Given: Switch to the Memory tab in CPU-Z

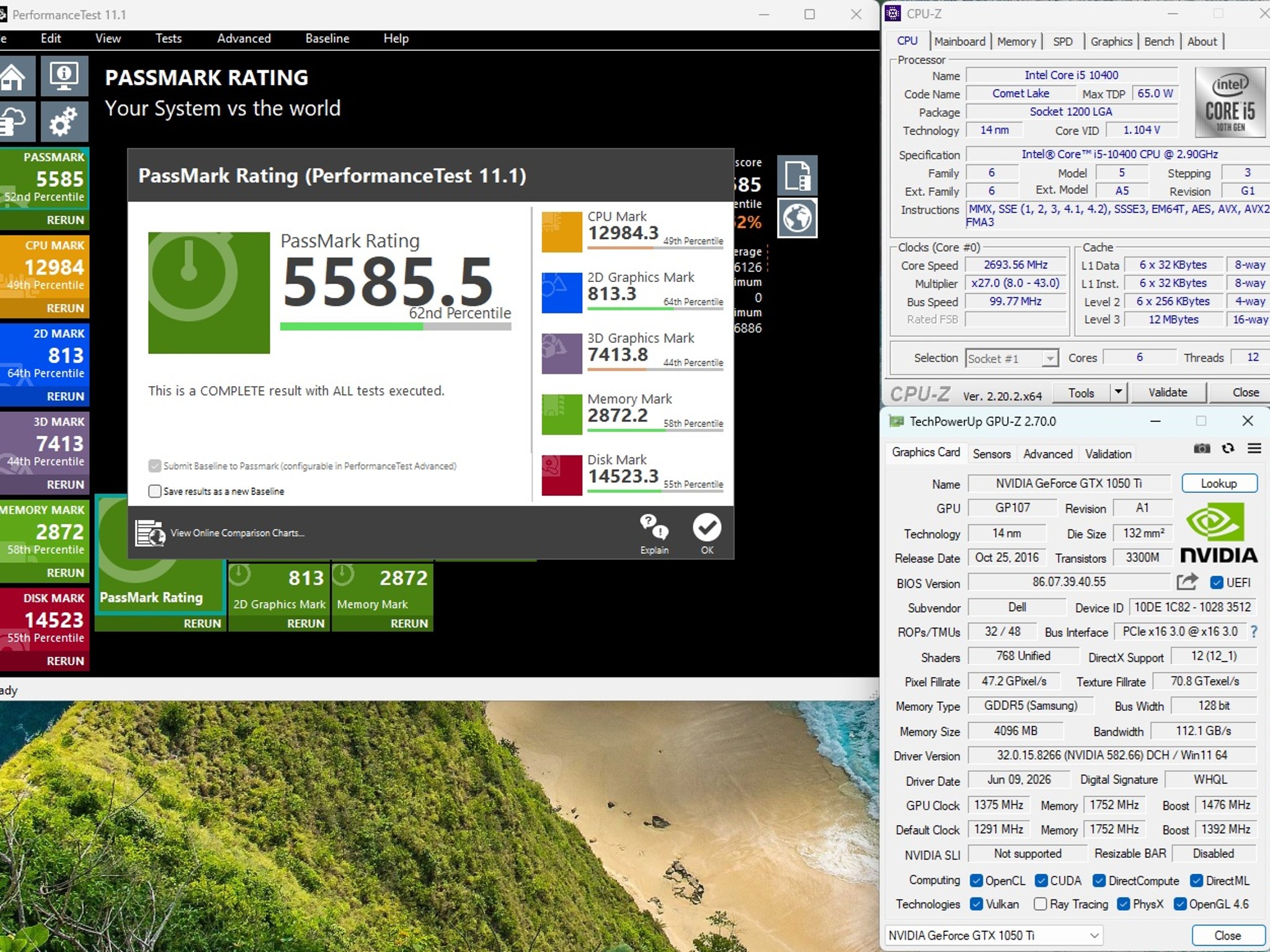Looking at the screenshot, I should click(1016, 42).
